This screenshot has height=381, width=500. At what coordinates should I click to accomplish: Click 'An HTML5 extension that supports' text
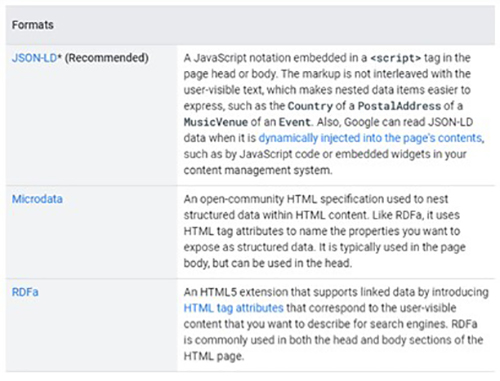coord(271,292)
